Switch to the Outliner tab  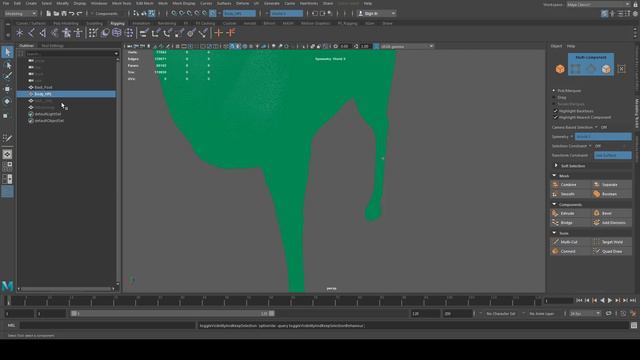[27, 46]
